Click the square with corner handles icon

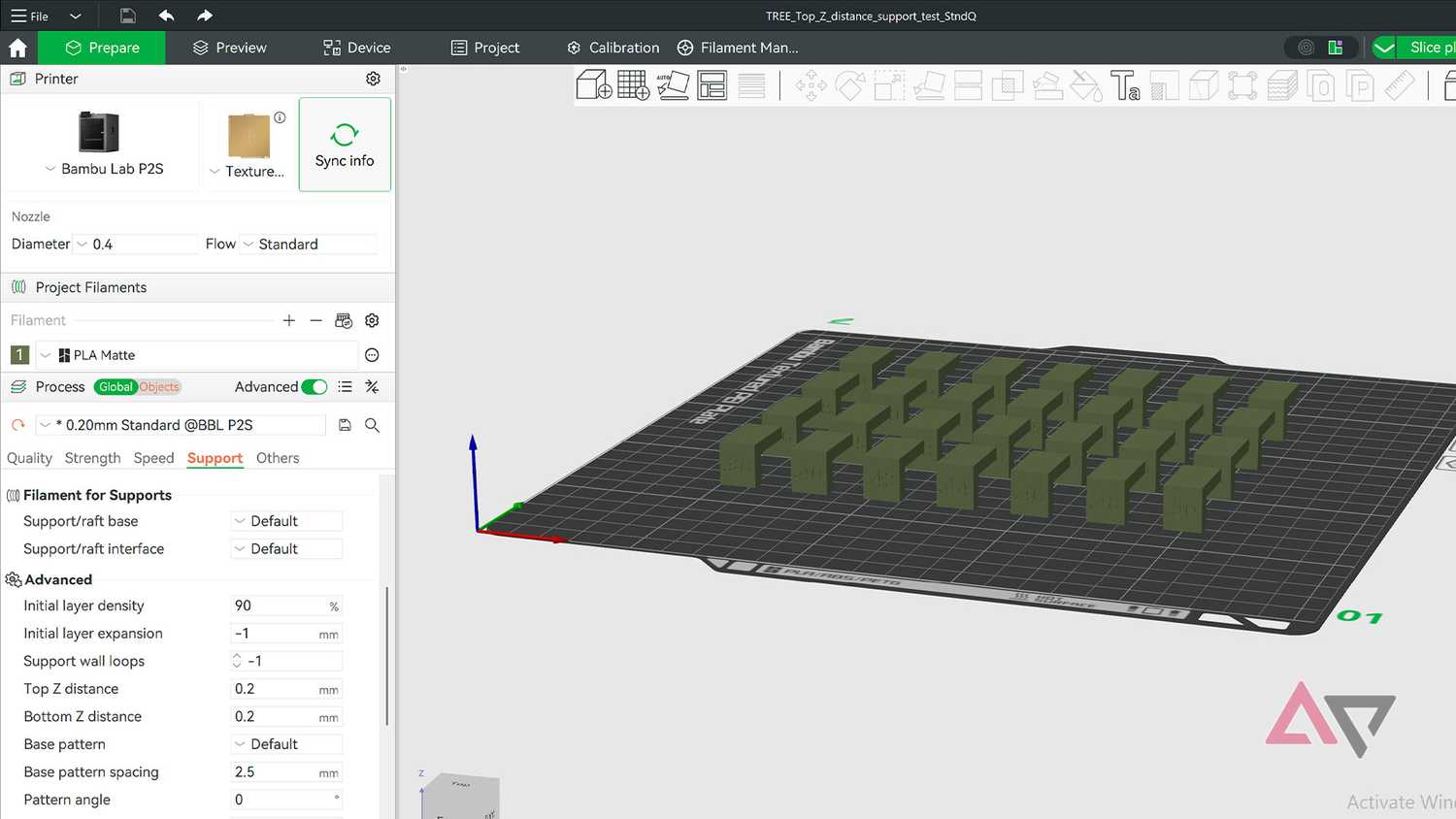[x=1242, y=85]
